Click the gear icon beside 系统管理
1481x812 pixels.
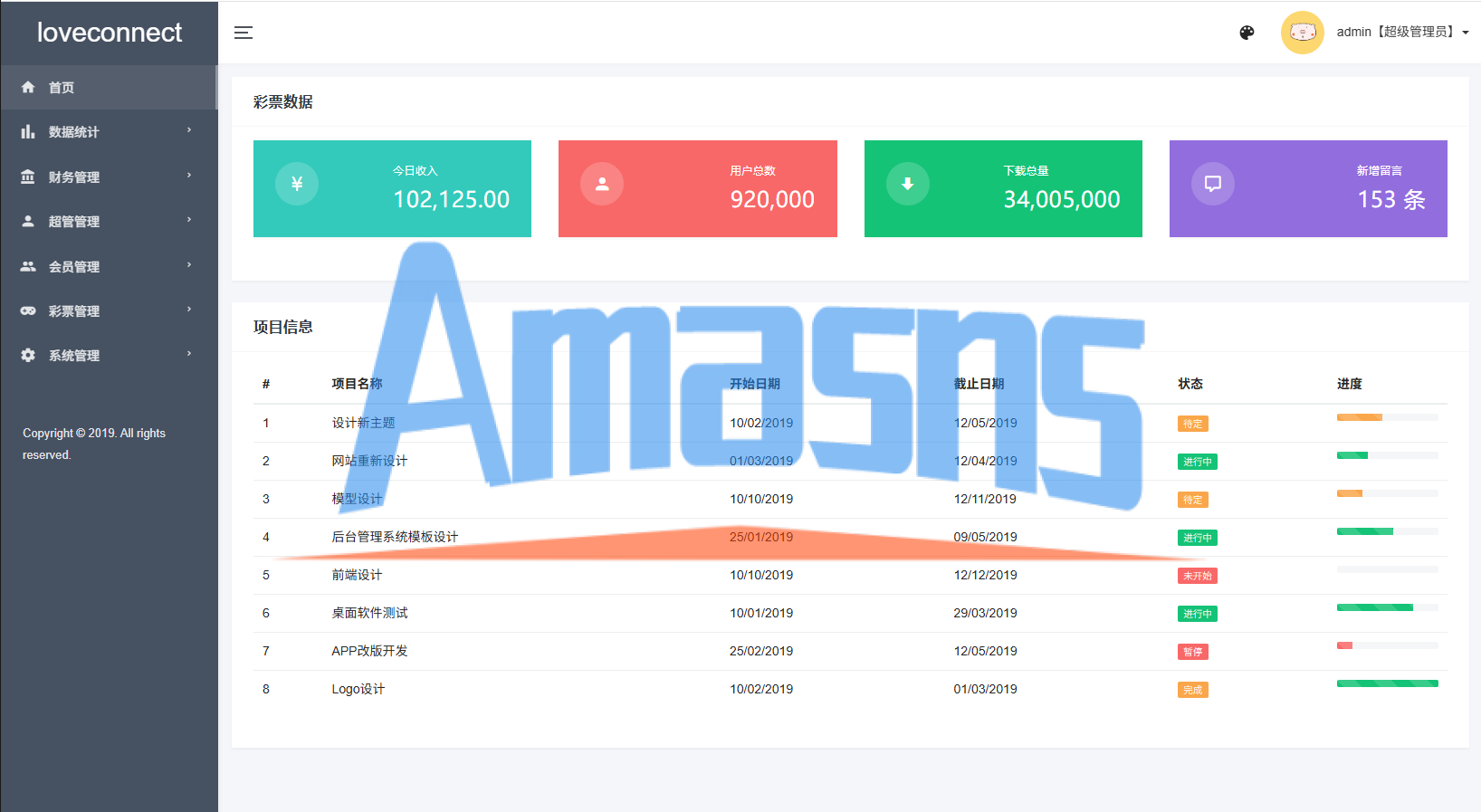point(28,355)
